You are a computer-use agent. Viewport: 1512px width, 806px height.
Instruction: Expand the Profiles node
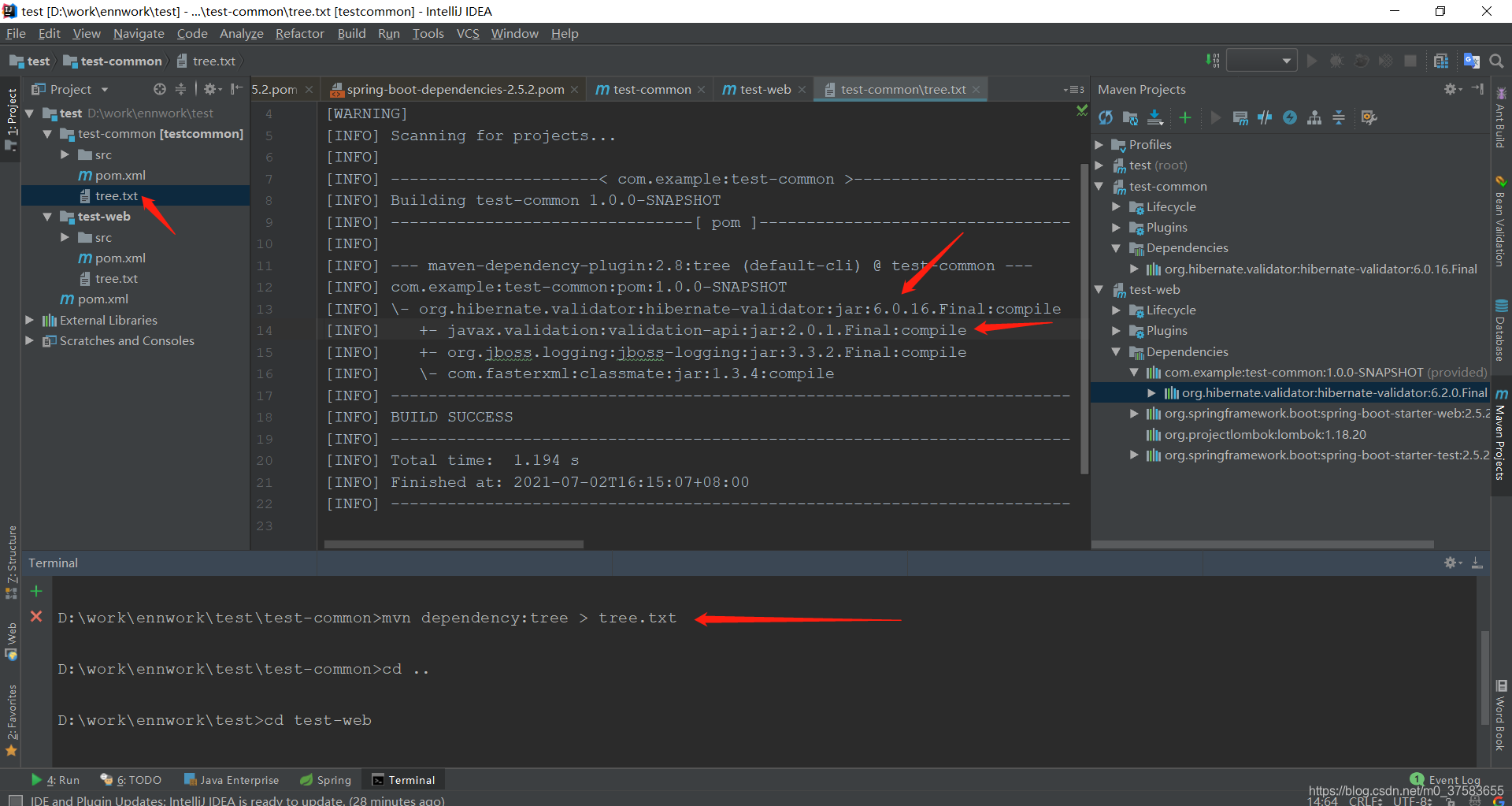[x=1100, y=144]
